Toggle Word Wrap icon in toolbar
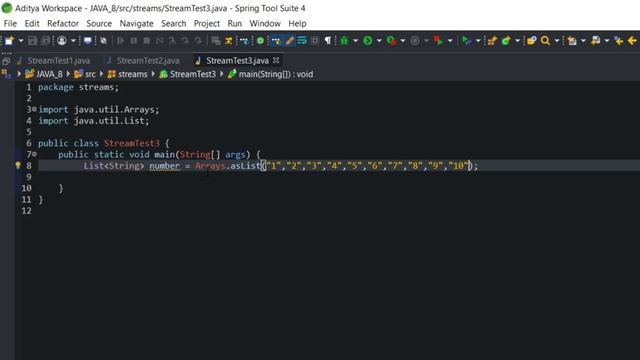The width and height of the screenshot is (640, 360). click(302, 40)
